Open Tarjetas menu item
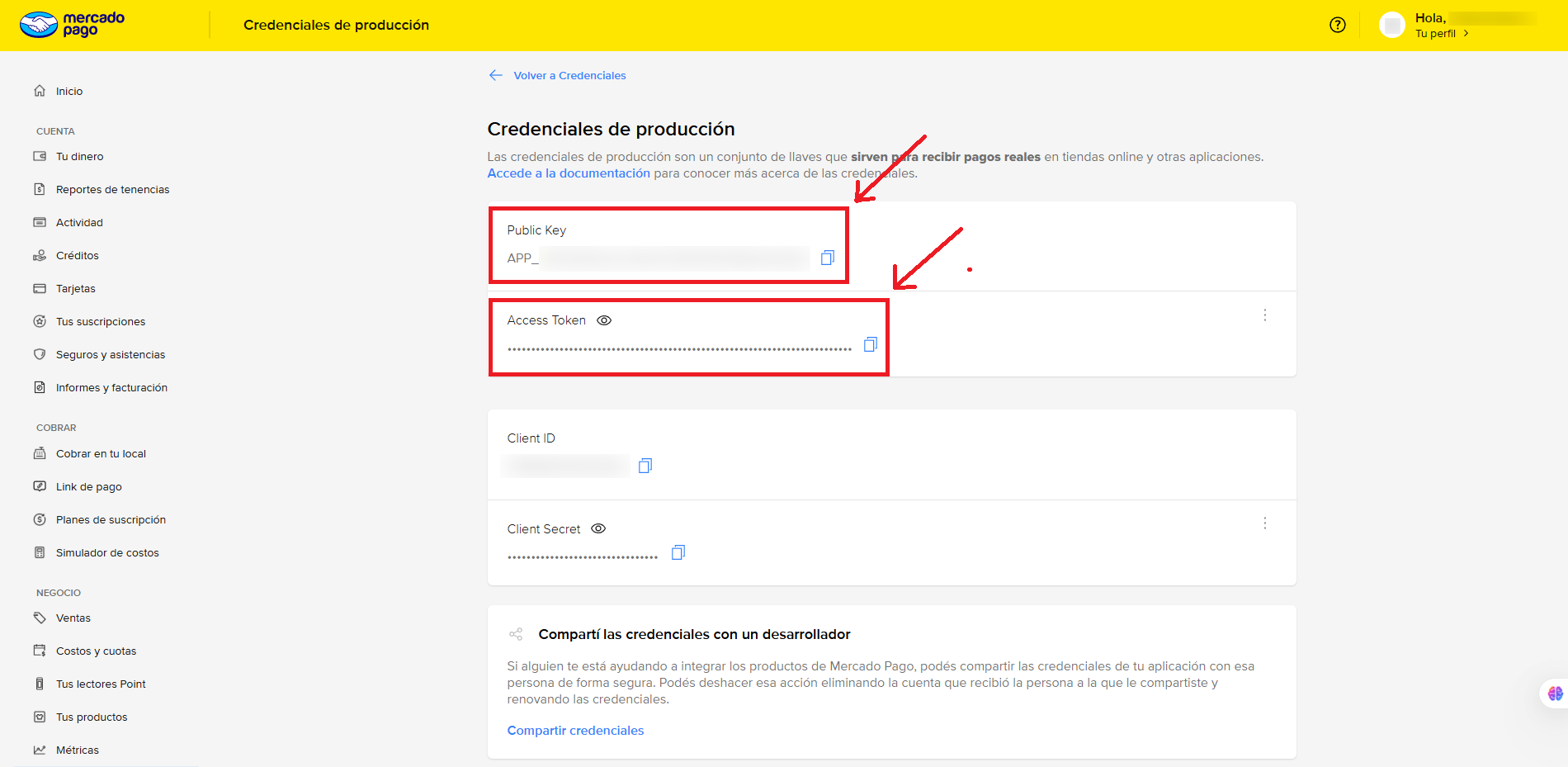 click(76, 289)
